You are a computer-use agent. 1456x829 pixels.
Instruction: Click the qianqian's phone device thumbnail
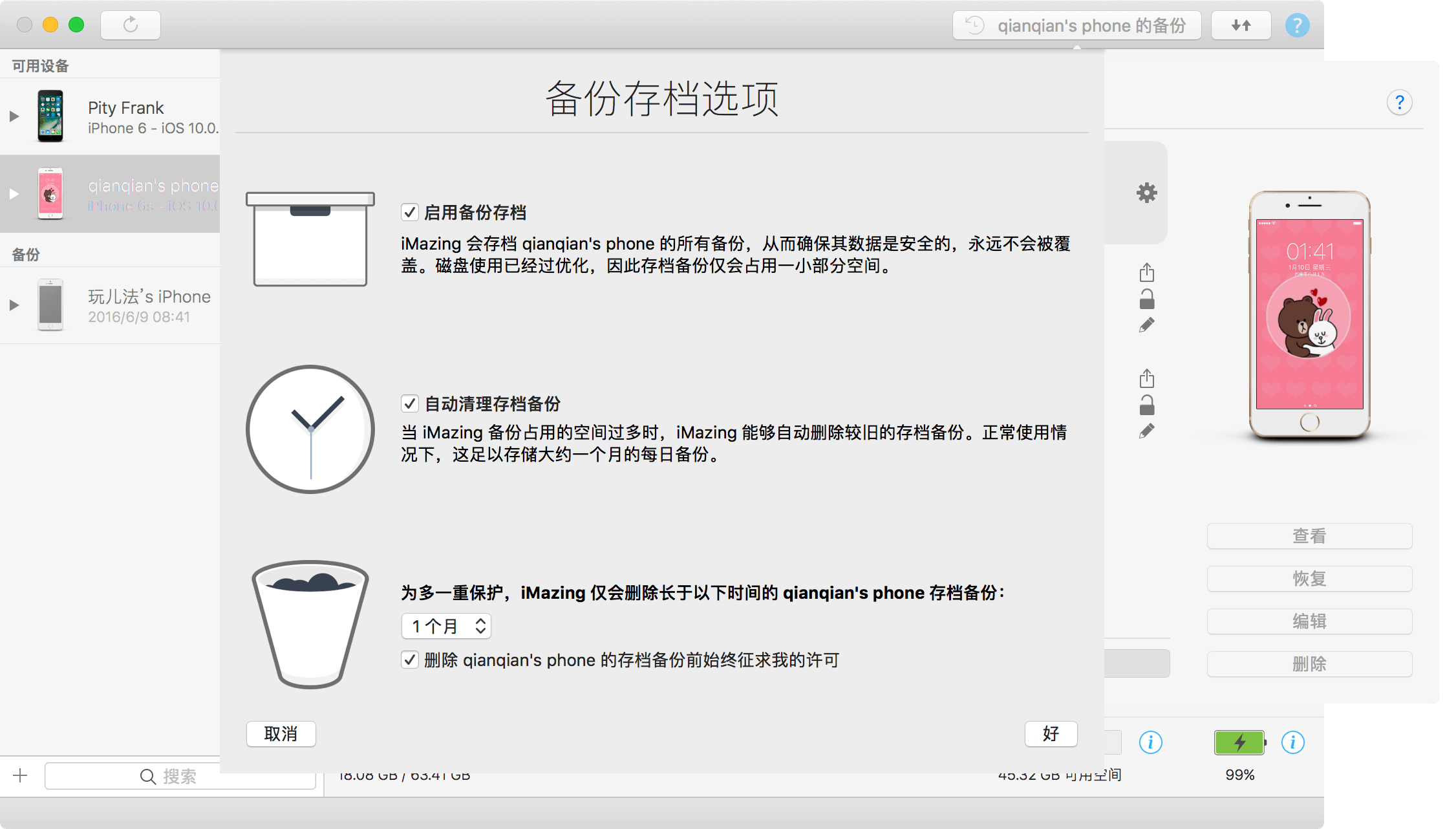click(50, 194)
